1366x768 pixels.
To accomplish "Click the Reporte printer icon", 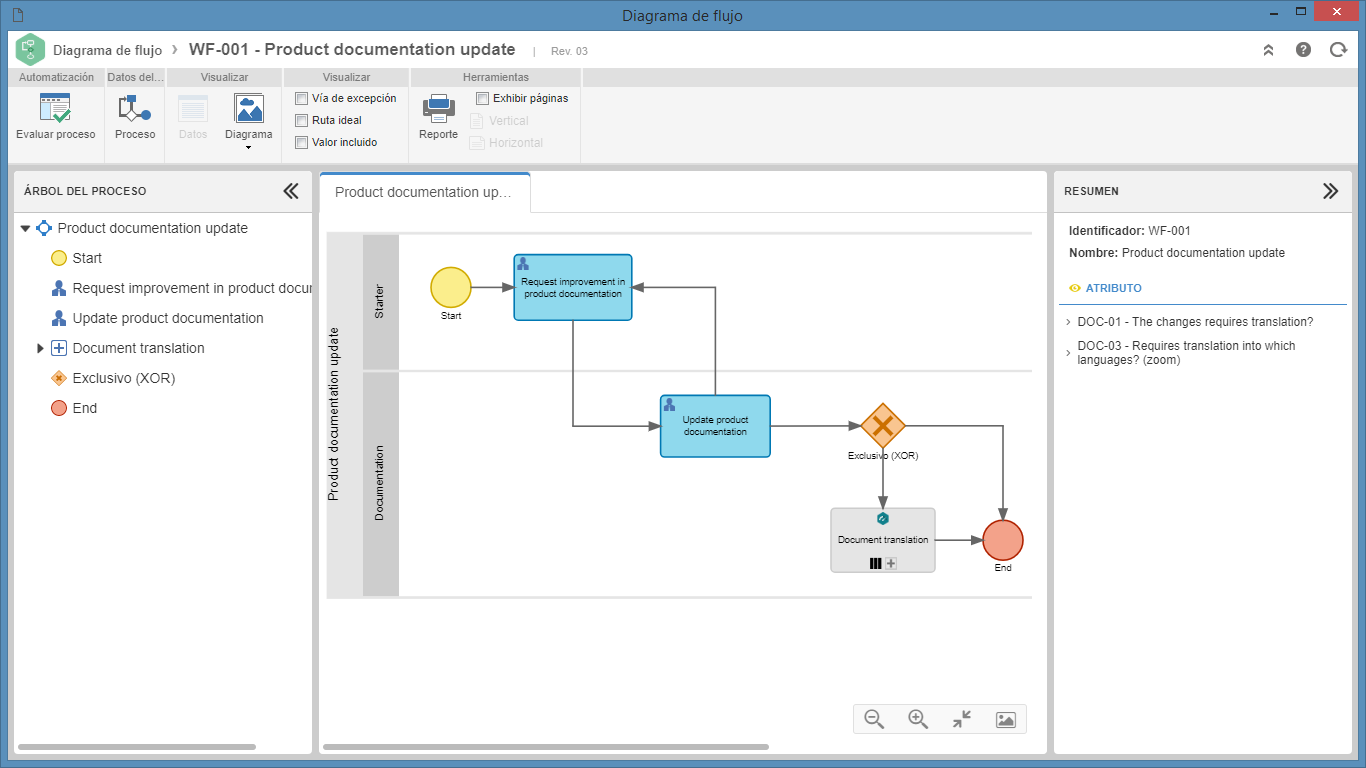I will point(438,108).
